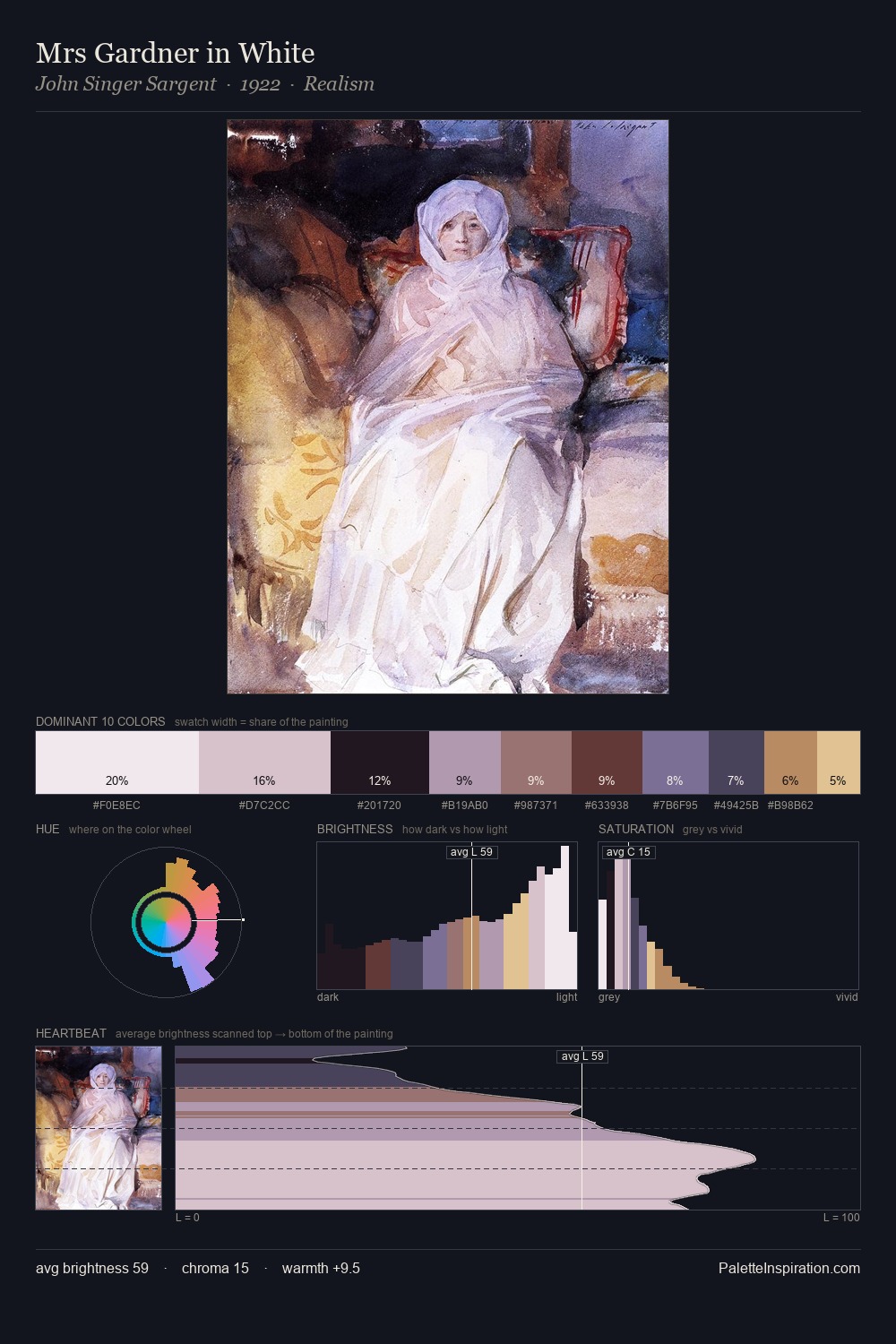Screen dimensions: 896x1344
Task: Click the 'dark' axis label under brightness
Action: [328, 997]
